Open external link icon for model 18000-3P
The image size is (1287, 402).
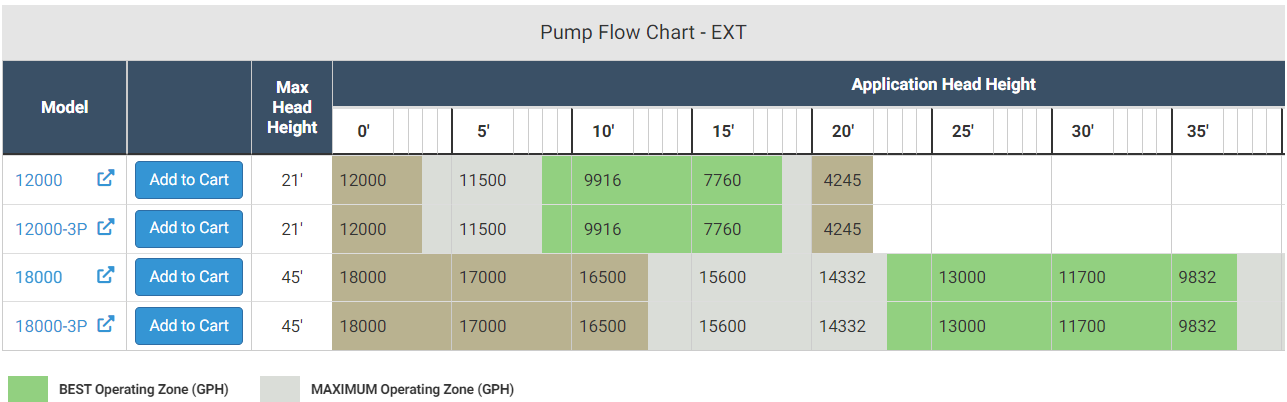click(x=106, y=325)
